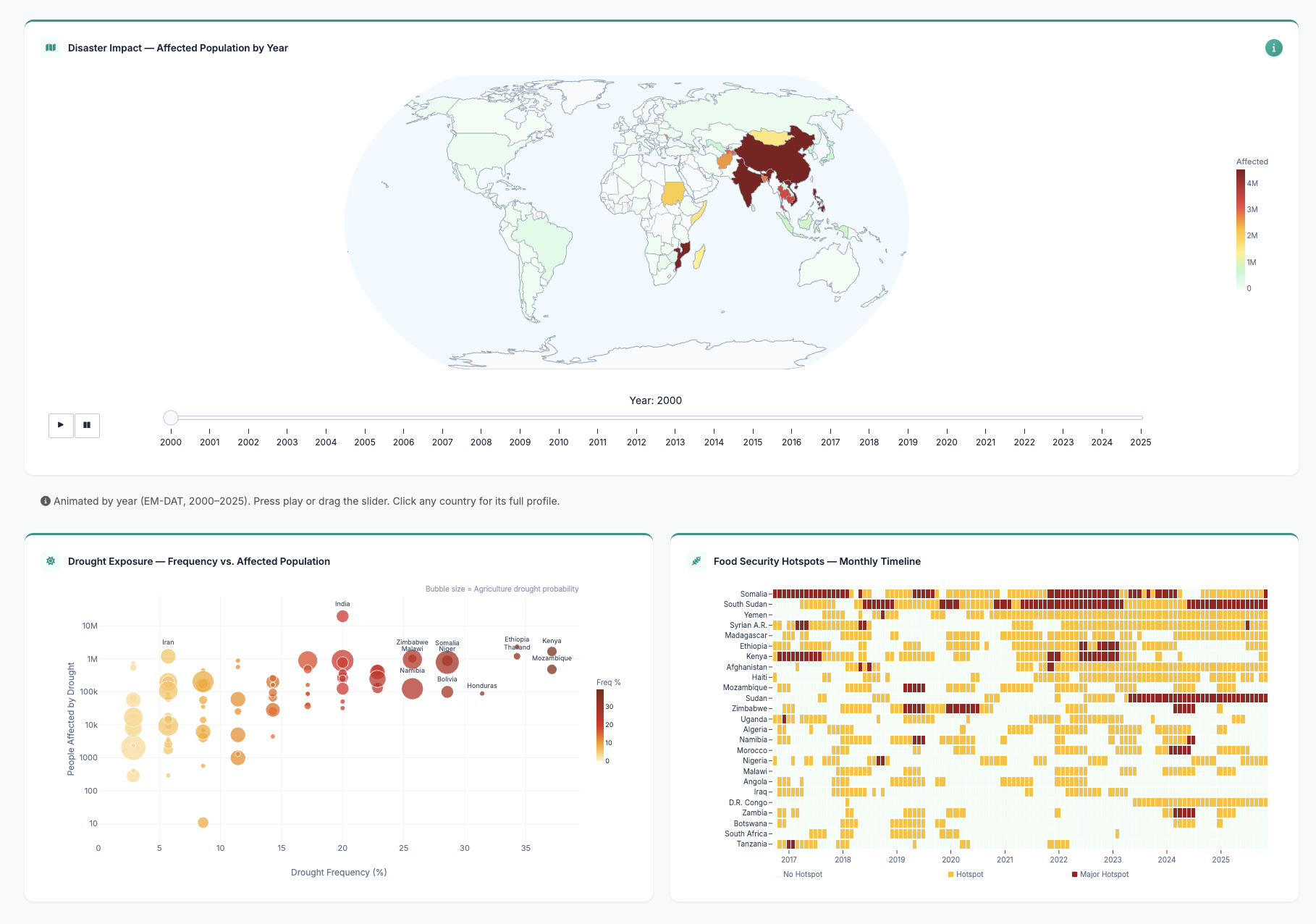The width and height of the screenshot is (1316, 924).
Task: Click the info circle beside the animation caption
Action: click(x=46, y=500)
